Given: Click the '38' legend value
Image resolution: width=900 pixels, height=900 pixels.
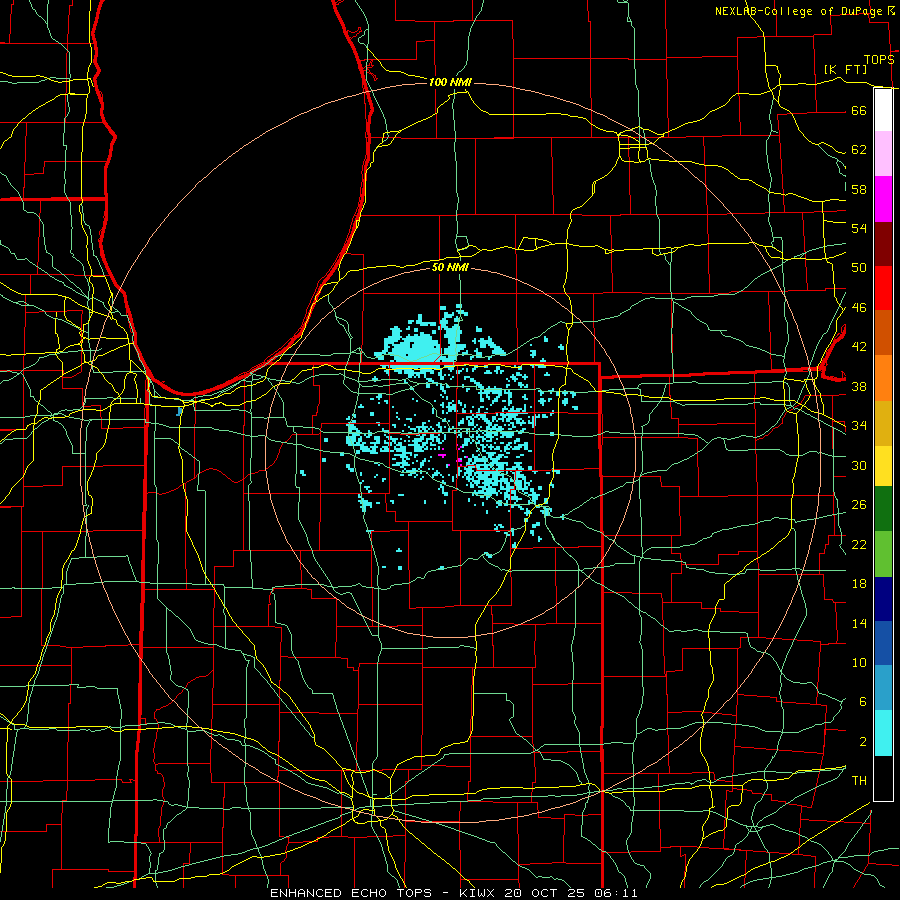Looking at the screenshot, I should pyautogui.click(x=859, y=386).
